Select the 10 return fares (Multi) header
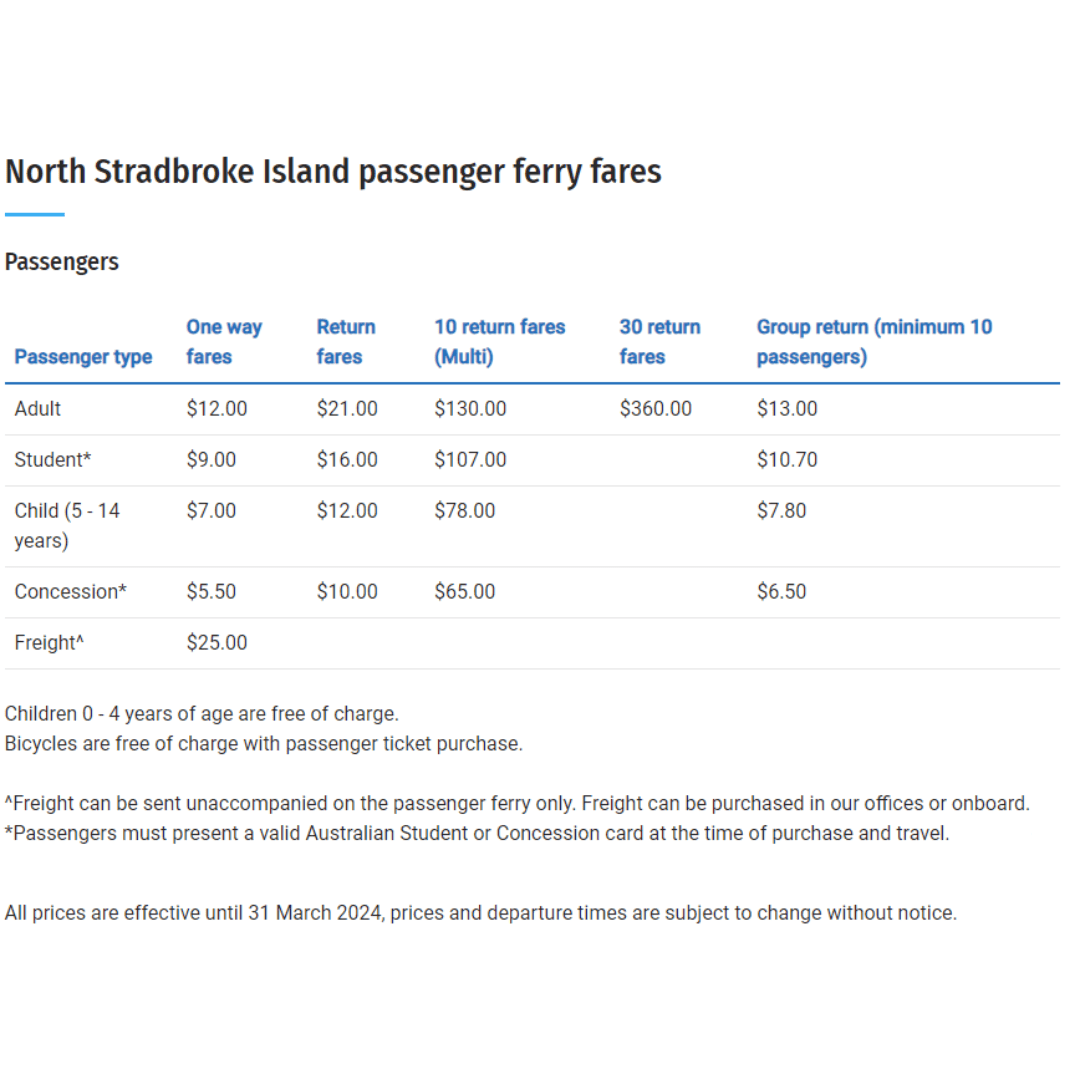Screen dimensions: 1080x1080 pos(499,342)
